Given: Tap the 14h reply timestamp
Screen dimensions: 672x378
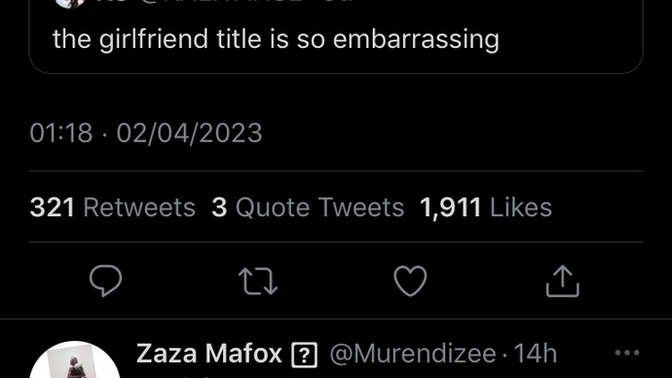Looking at the screenshot, I should pyautogui.click(x=535, y=354).
